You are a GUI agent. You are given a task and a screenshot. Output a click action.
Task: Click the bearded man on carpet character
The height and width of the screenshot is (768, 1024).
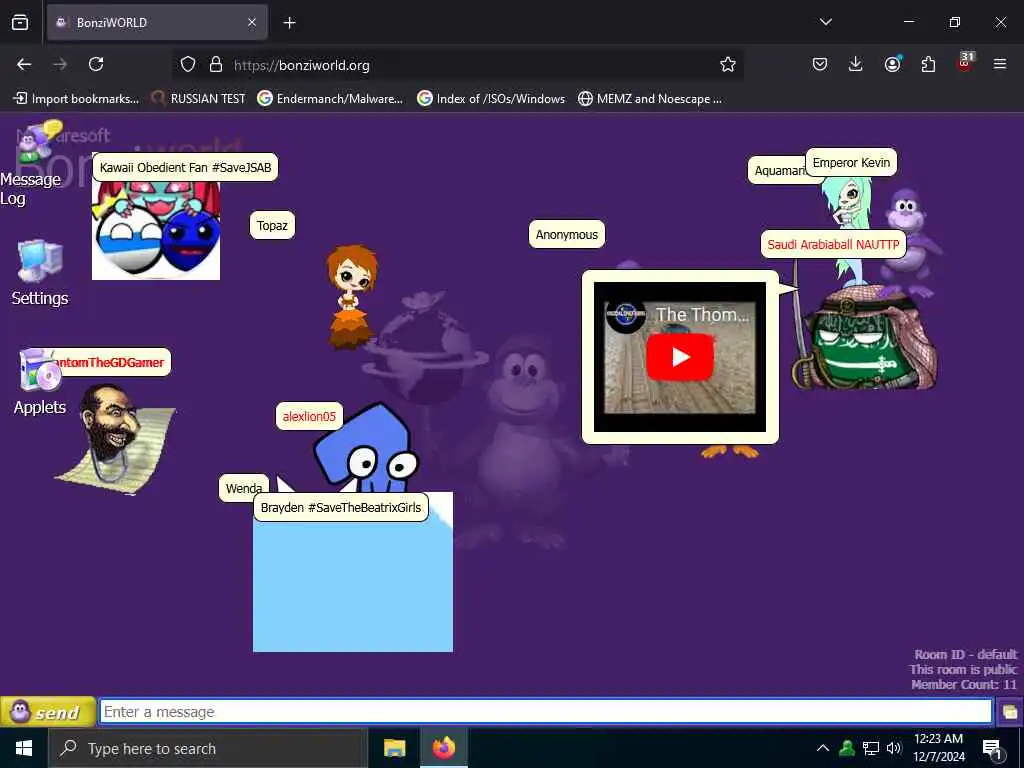[x=115, y=440]
